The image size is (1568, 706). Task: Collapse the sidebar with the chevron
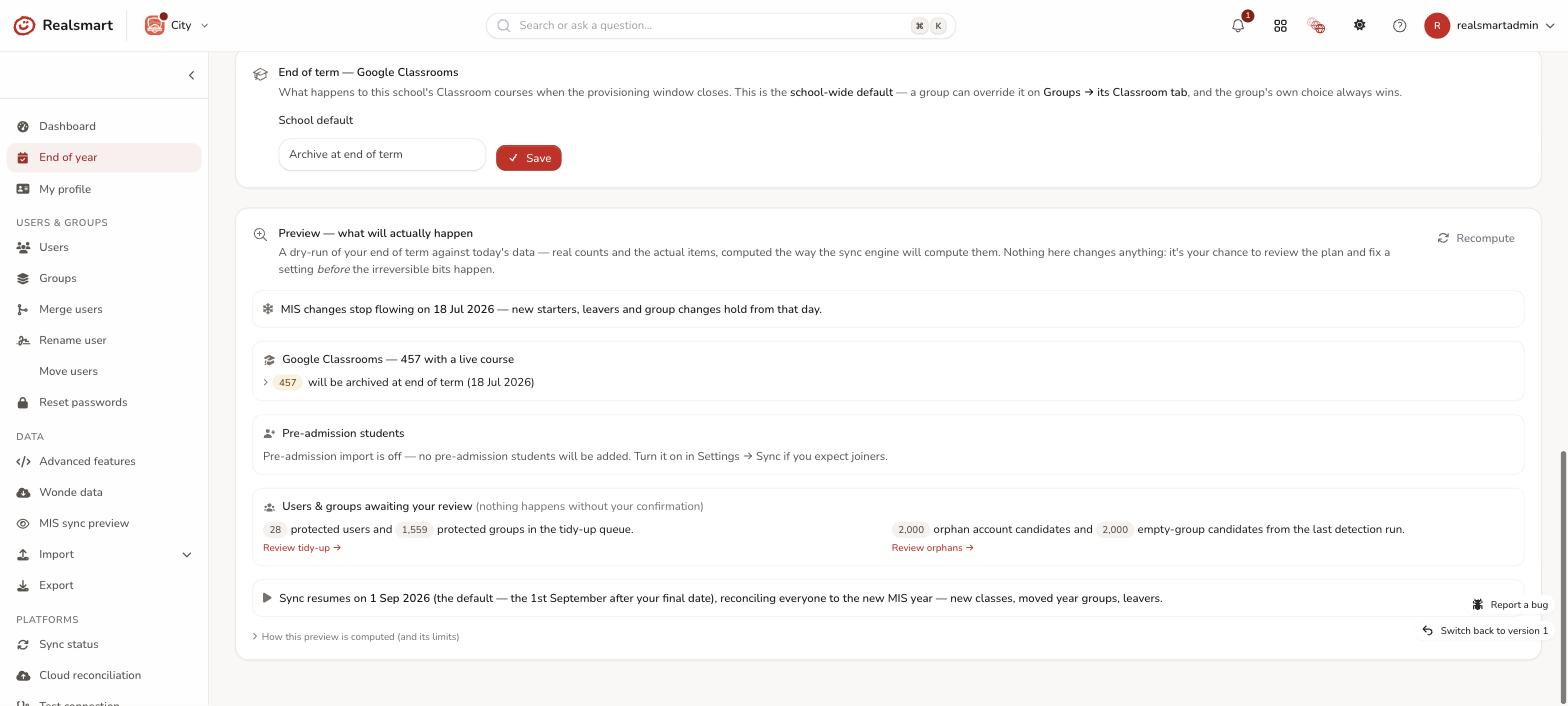(x=191, y=75)
